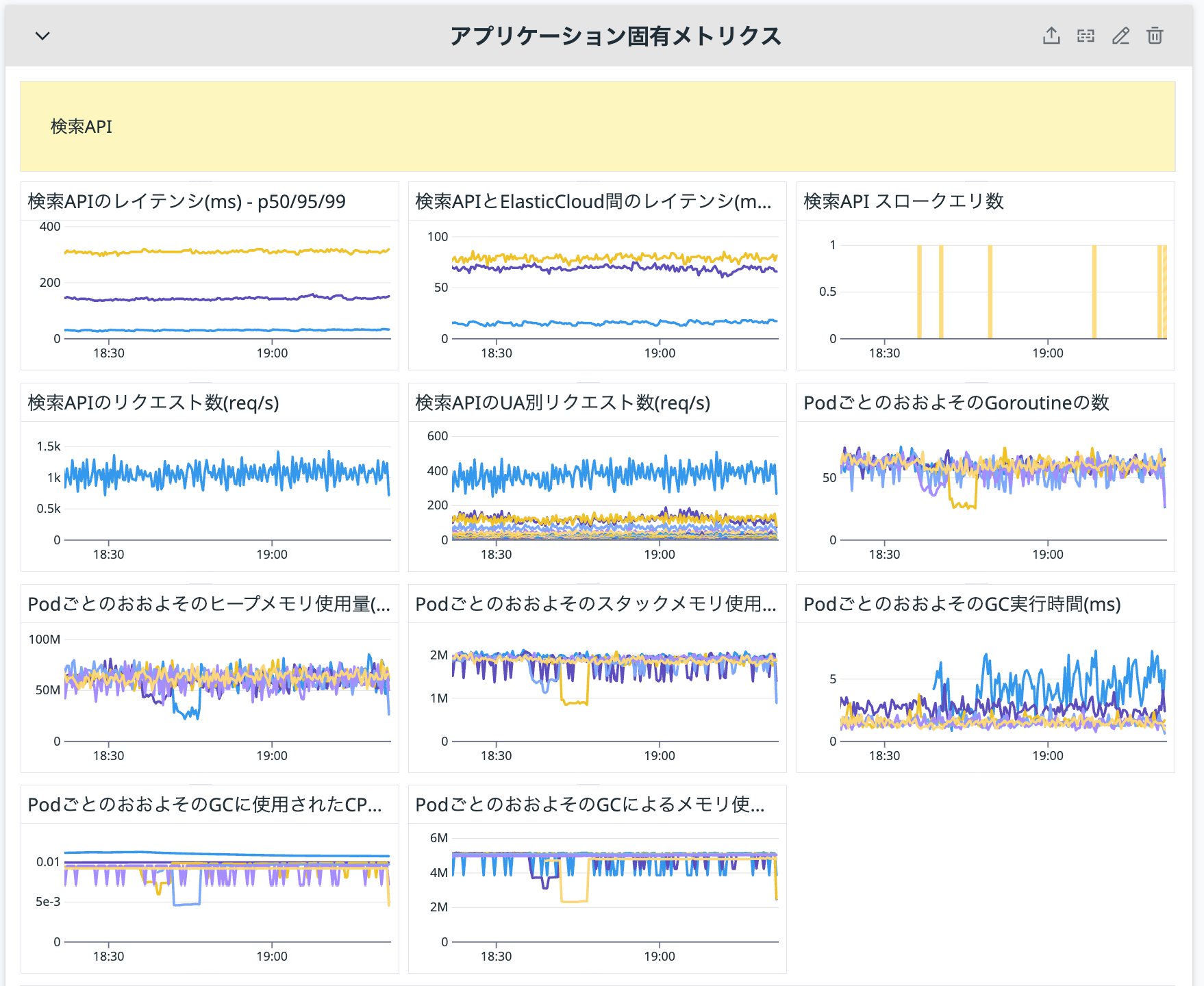This screenshot has width=1204, height=986.
Task: Click the GCに使用されたCP... graph title
Action: (x=204, y=805)
